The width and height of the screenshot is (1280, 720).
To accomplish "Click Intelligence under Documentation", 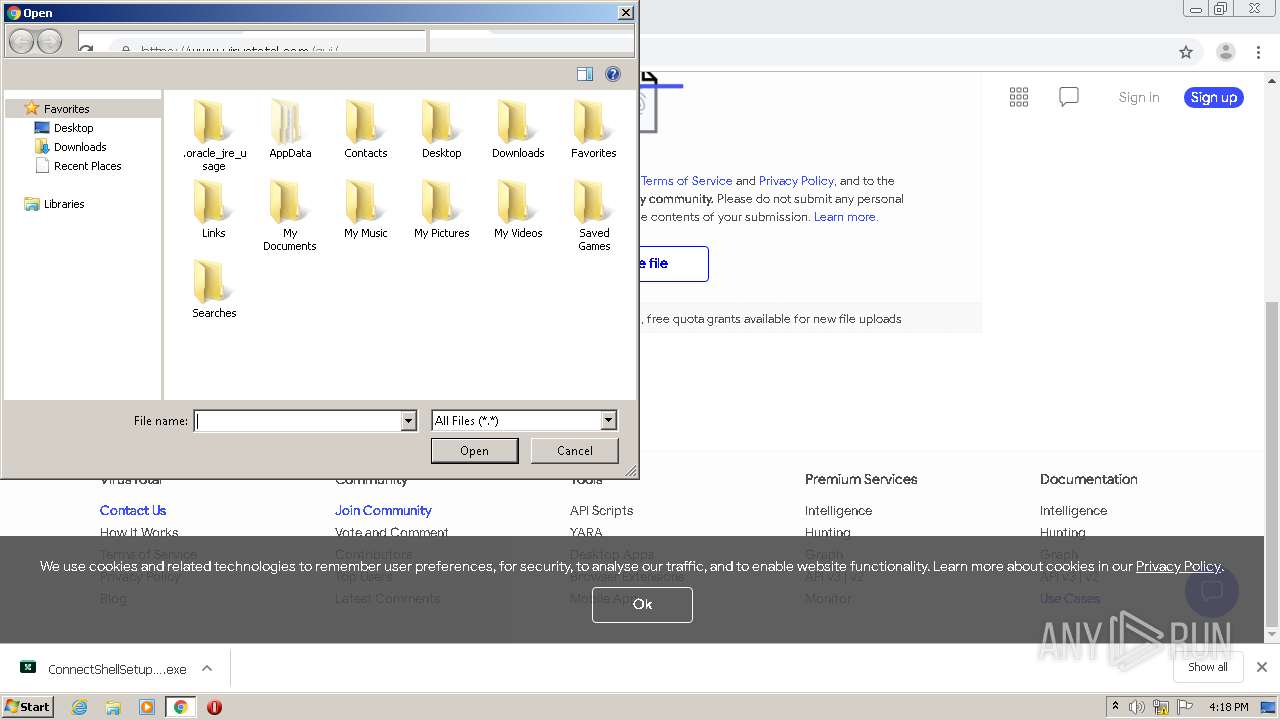I will tap(1073, 510).
